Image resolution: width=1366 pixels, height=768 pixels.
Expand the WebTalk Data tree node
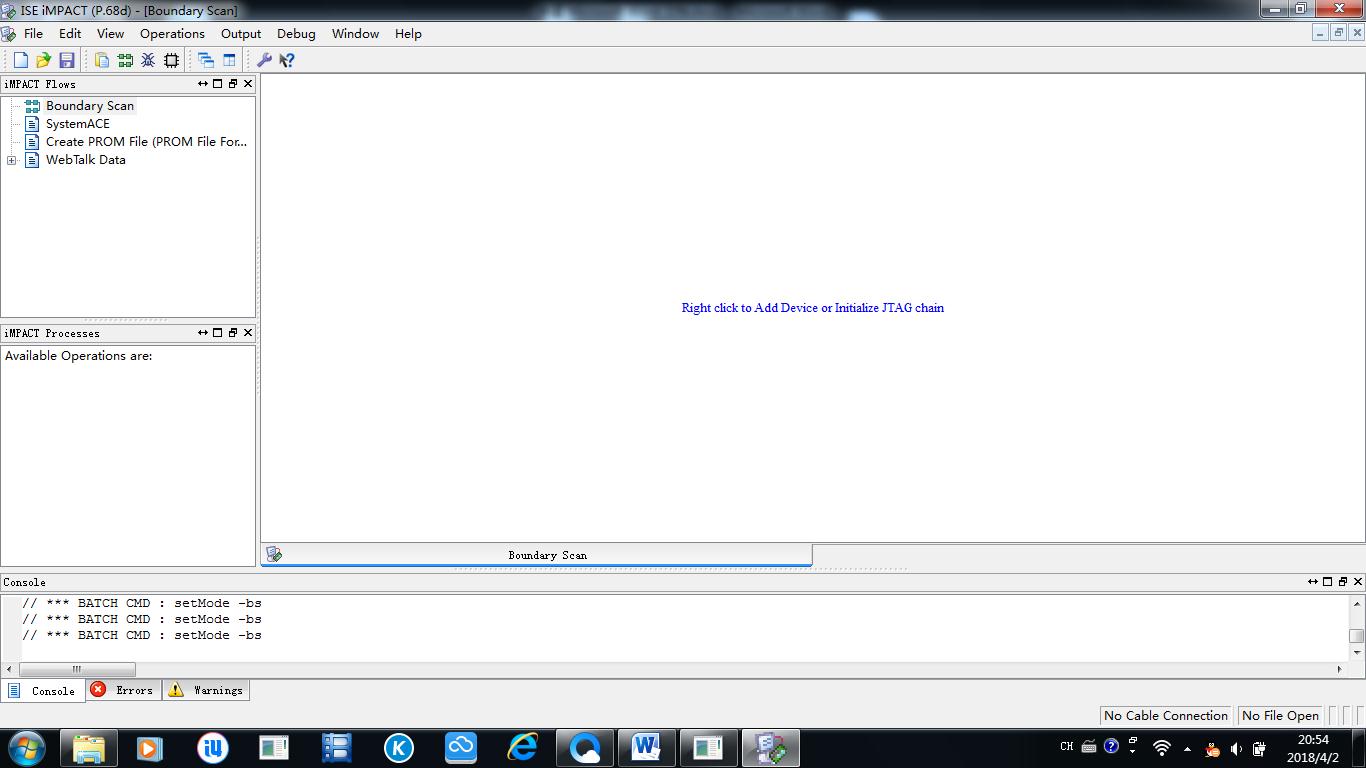pos(11,160)
